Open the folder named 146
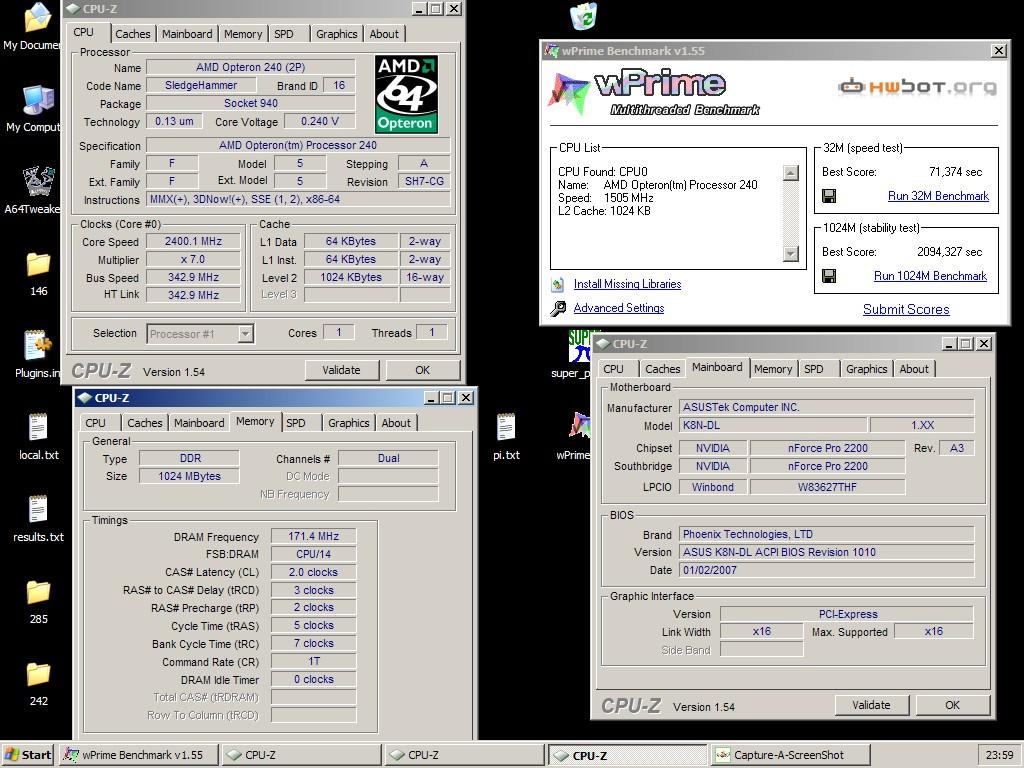 point(38,264)
